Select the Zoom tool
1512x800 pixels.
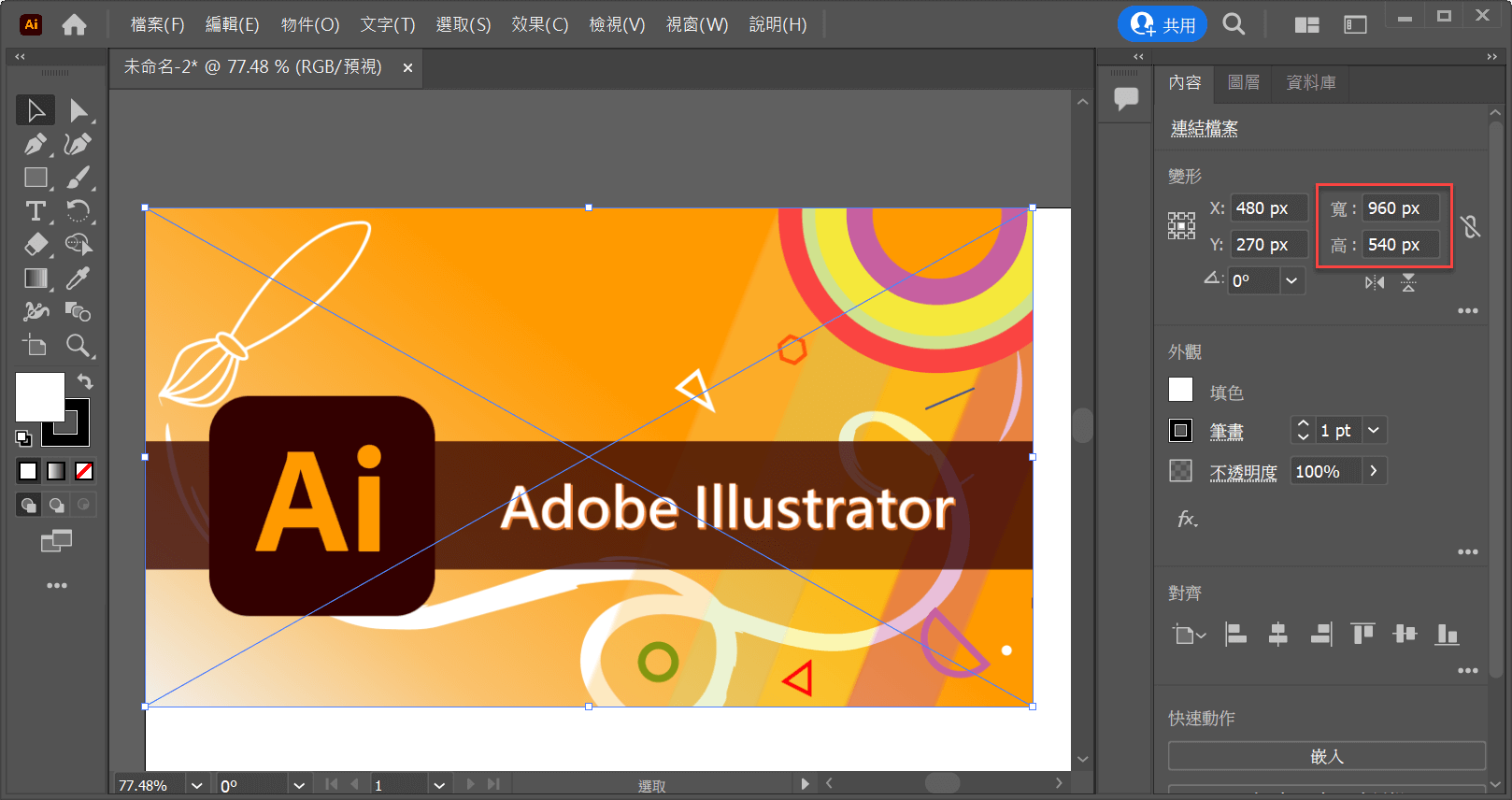pos(78,346)
